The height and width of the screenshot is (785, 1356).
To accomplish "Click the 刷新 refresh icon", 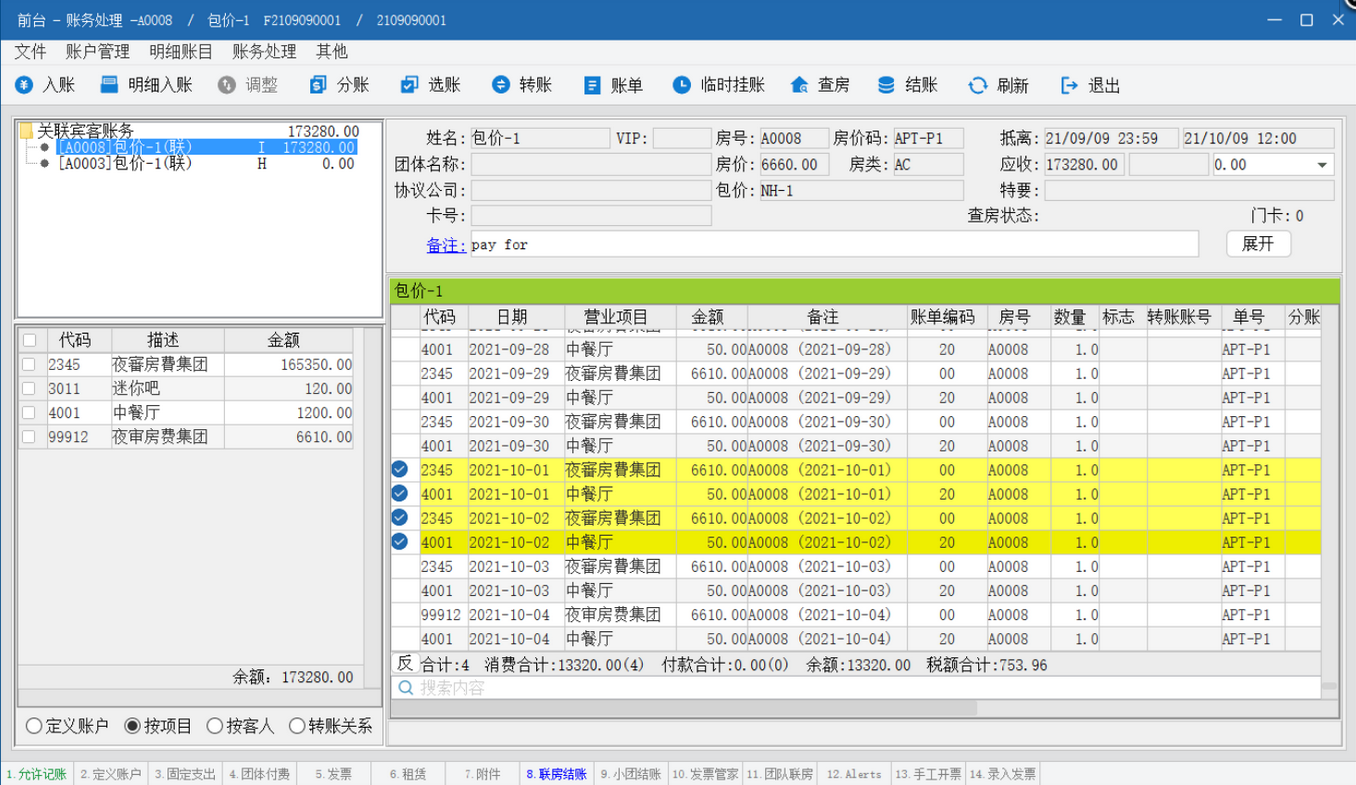I will tap(977, 85).
